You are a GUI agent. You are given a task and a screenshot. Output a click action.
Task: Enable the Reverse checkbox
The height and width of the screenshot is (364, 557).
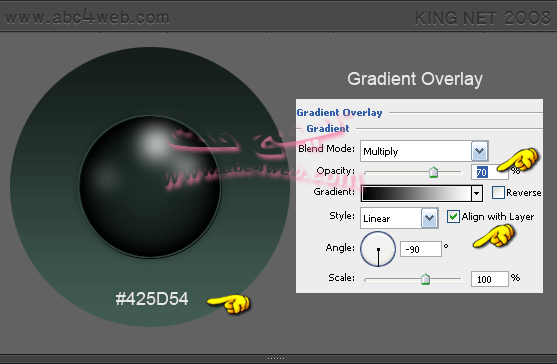(498, 192)
